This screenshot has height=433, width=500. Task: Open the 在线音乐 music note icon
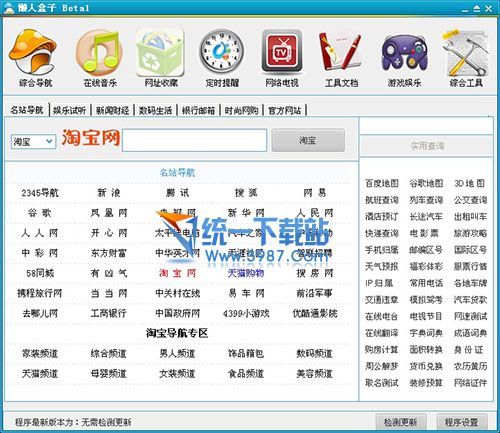click(x=100, y=52)
